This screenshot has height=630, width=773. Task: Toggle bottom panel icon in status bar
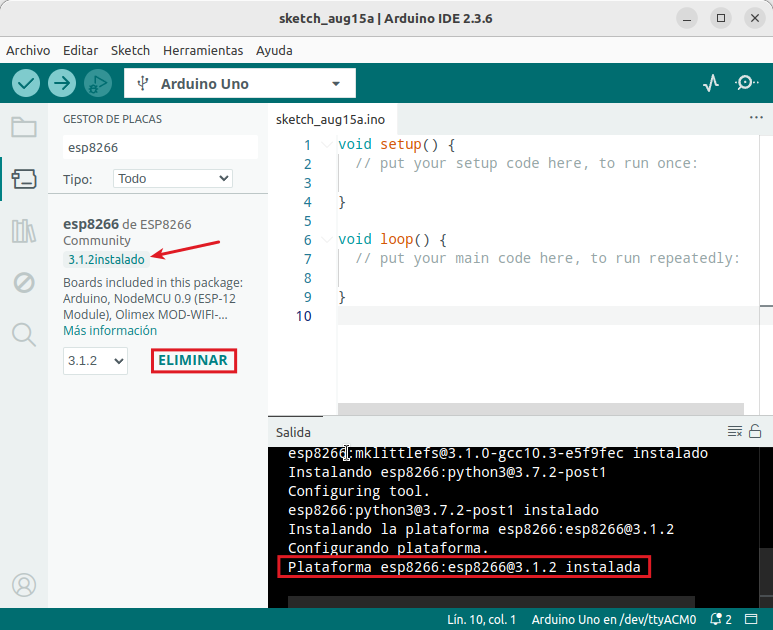pyautogui.click(x=751, y=619)
